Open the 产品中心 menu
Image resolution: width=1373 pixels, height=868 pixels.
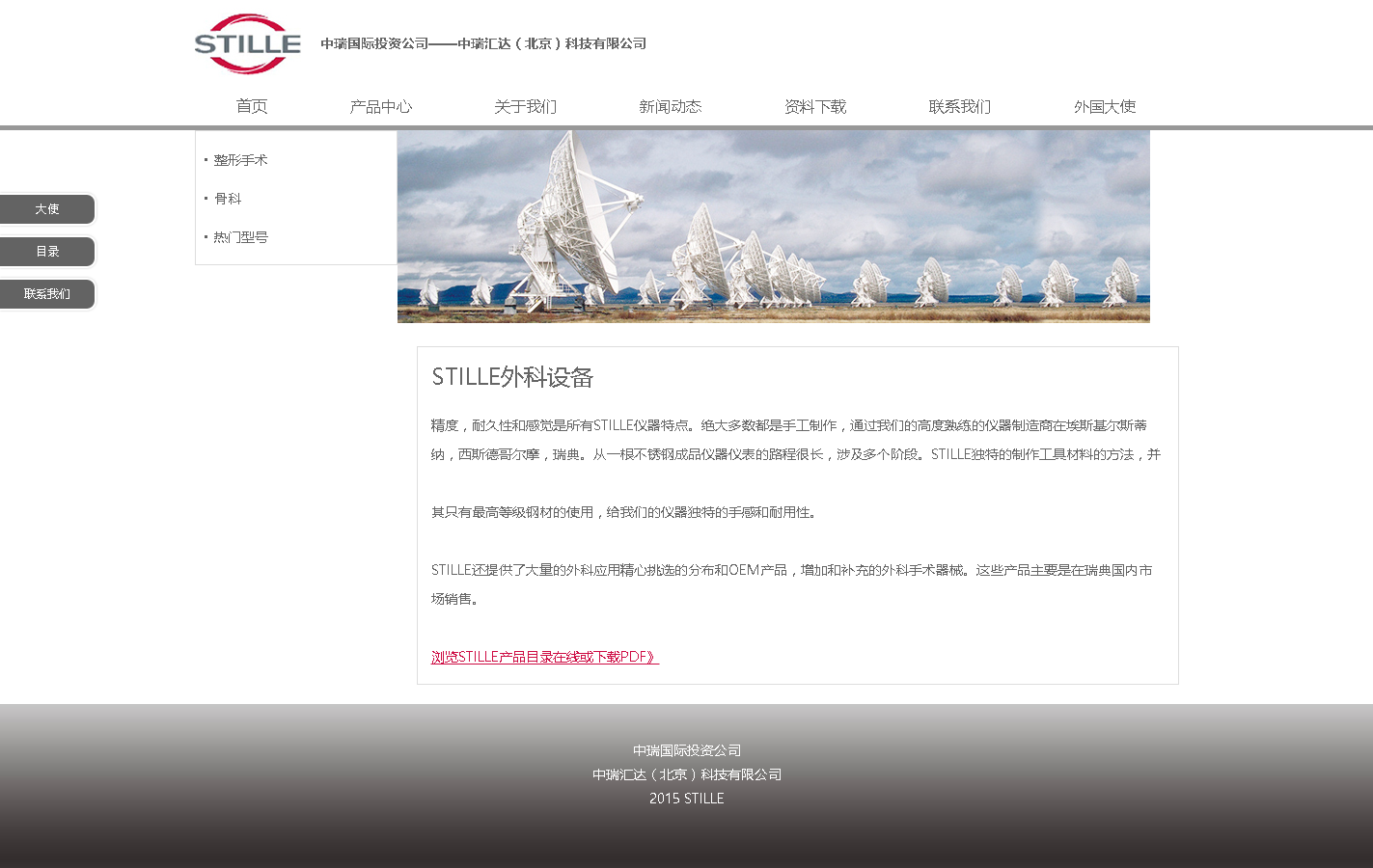(x=381, y=106)
